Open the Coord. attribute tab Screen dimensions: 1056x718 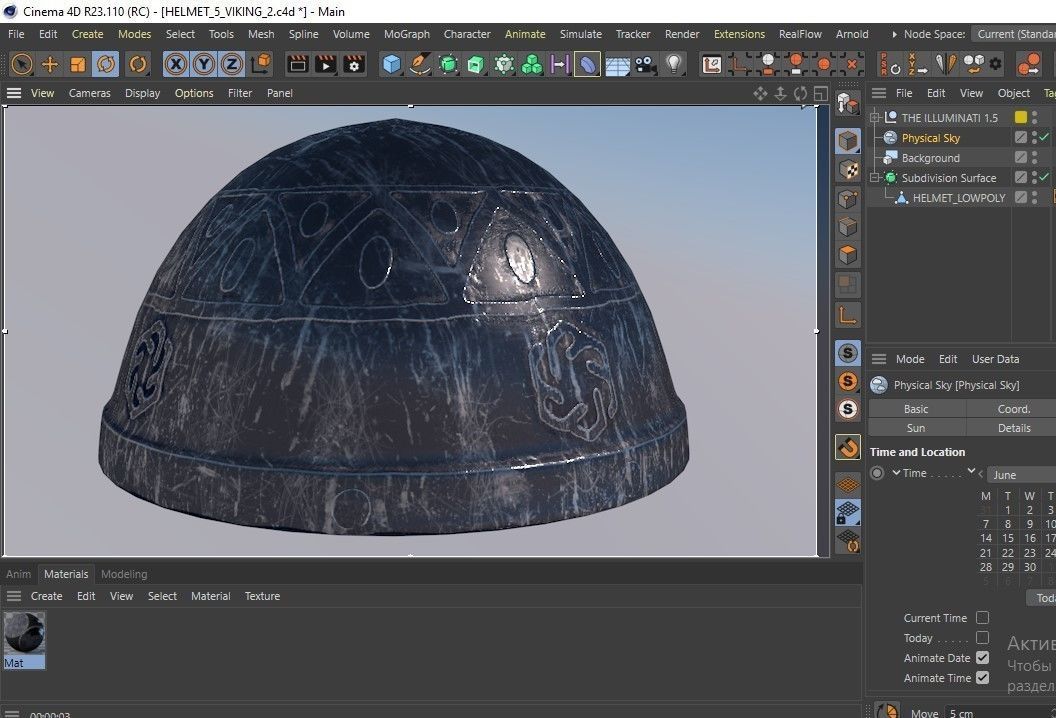1014,409
